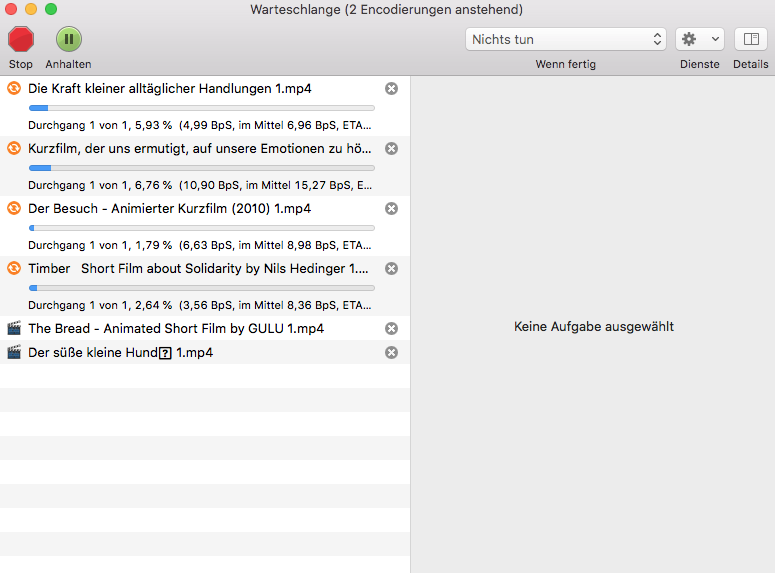Delete 'Der süße kleine Hund' from queue
Screen dimensions: 775x573
click(391, 353)
